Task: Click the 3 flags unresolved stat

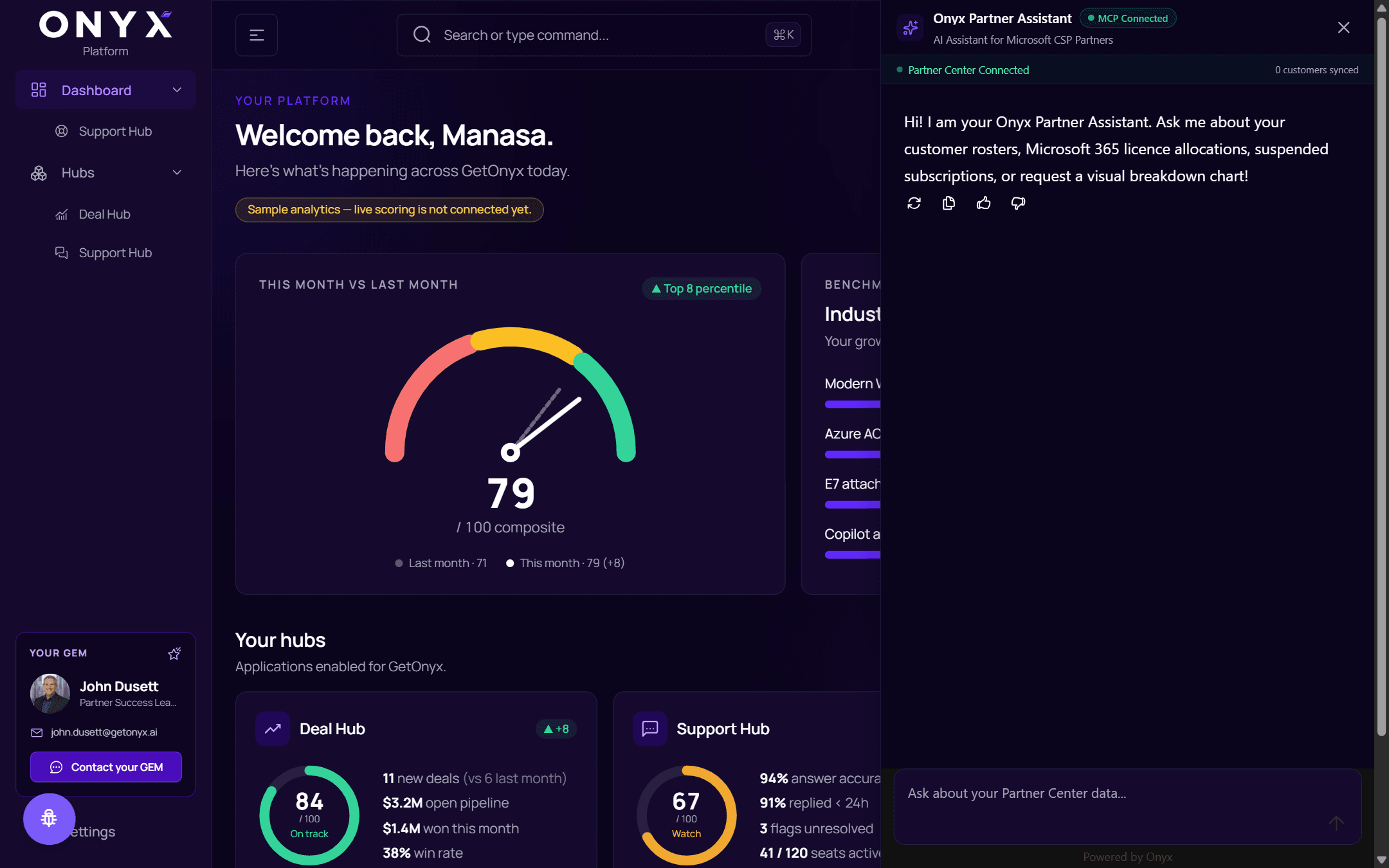Action: click(x=817, y=829)
